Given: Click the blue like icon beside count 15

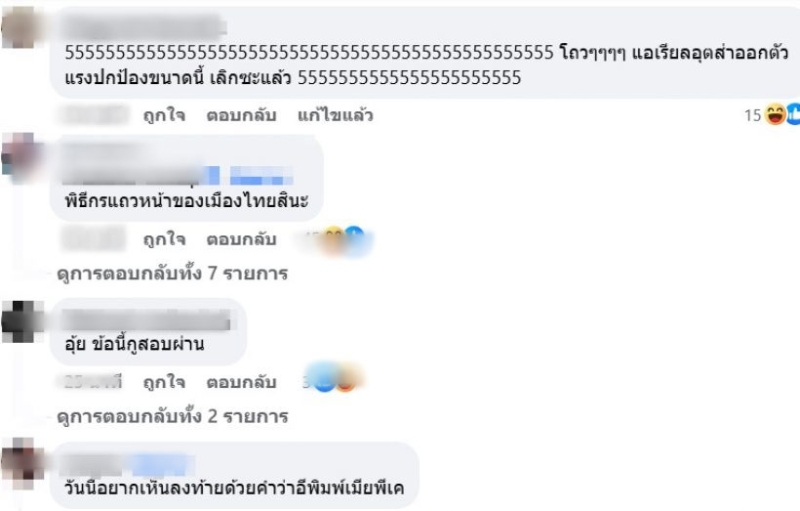Looking at the screenshot, I should click(793, 114).
